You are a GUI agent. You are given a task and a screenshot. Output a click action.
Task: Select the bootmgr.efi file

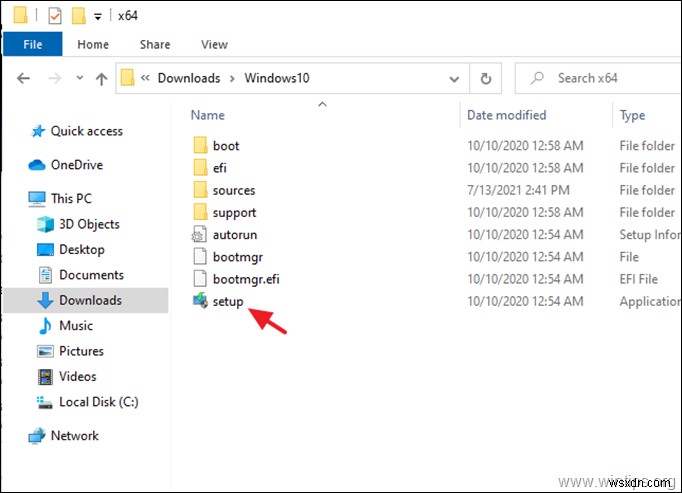(246, 279)
